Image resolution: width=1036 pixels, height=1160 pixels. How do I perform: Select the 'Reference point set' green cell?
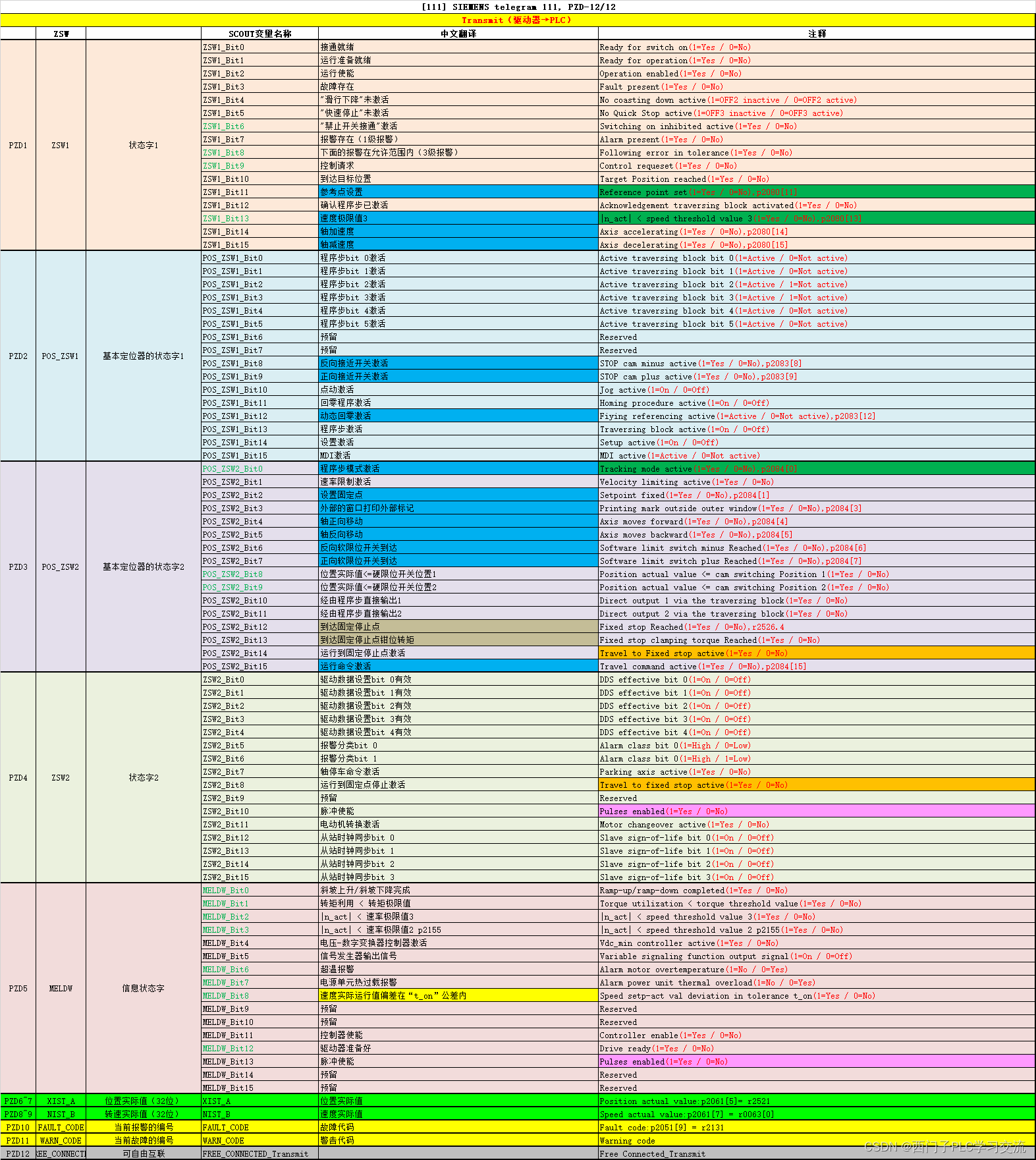tap(816, 192)
